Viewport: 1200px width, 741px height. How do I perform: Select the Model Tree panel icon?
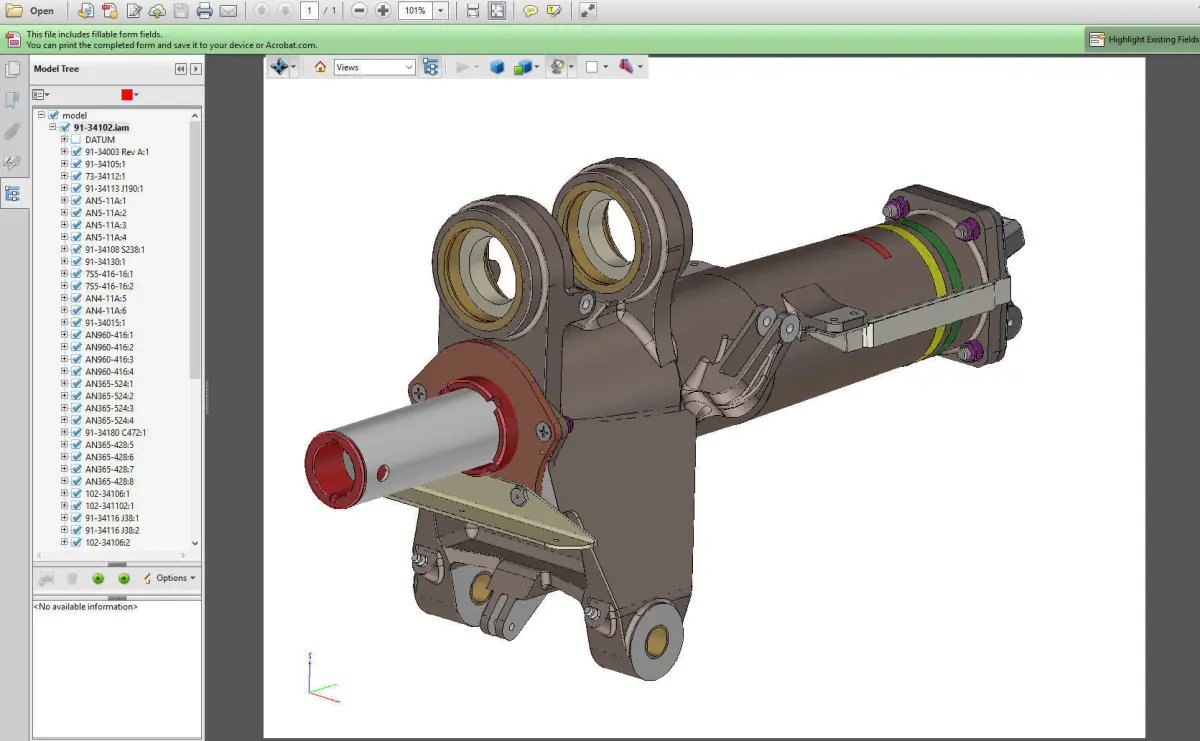(12, 194)
